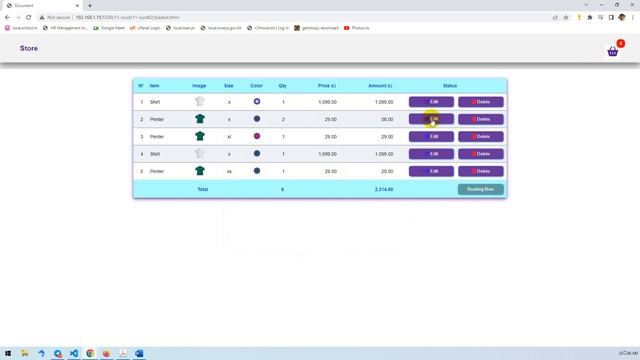Click the green shirt thumbnail in row 2
Viewport: 640px width, 360px height.
point(200,119)
